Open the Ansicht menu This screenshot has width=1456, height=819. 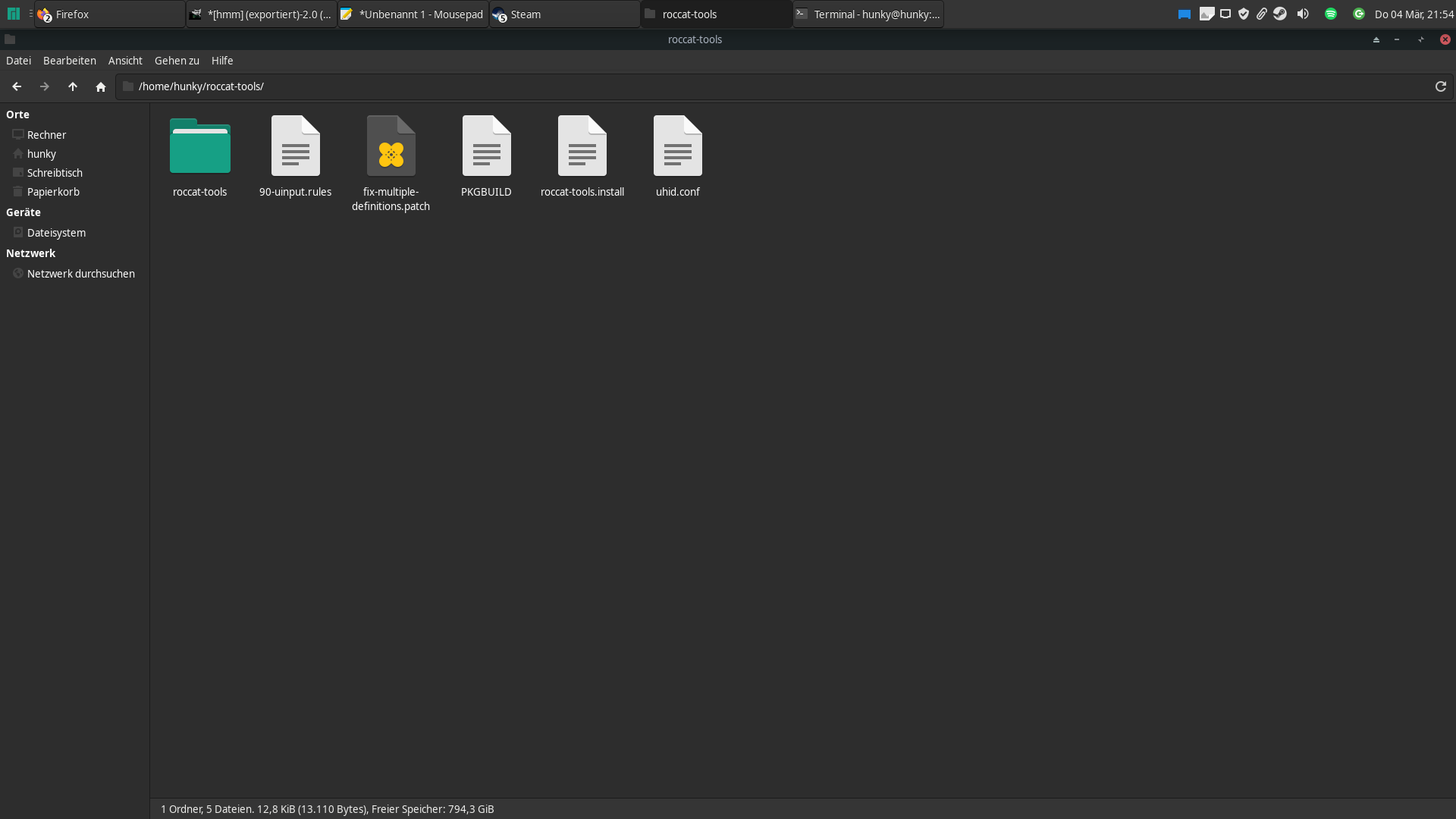coord(125,61)
